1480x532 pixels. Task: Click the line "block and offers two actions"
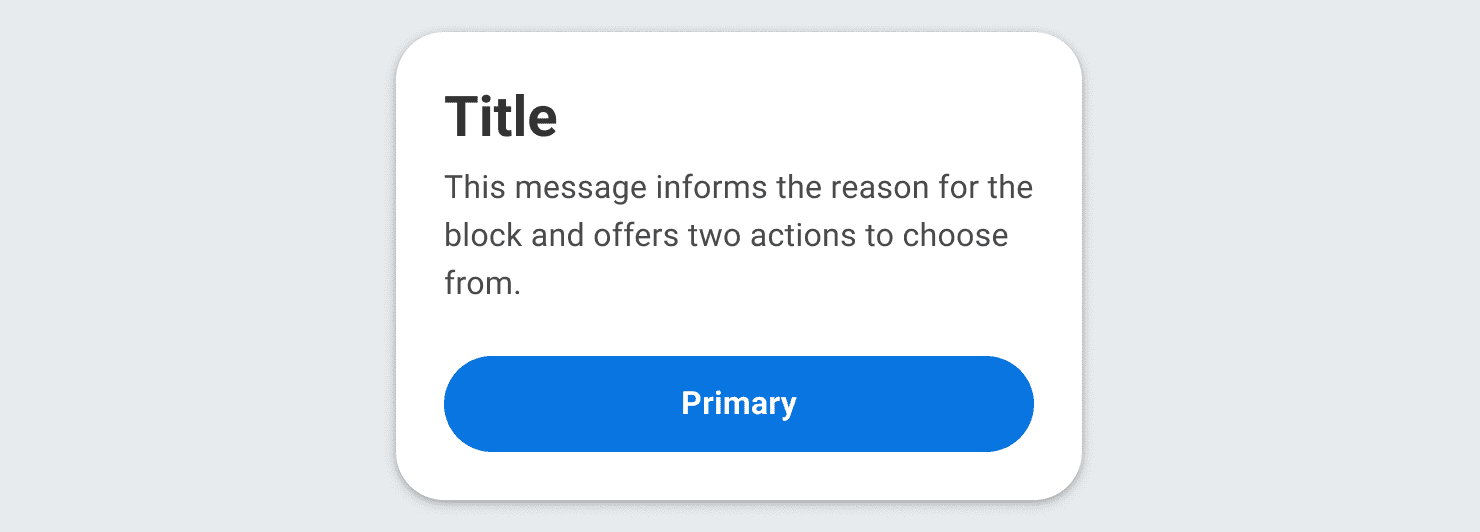point(726,235)
